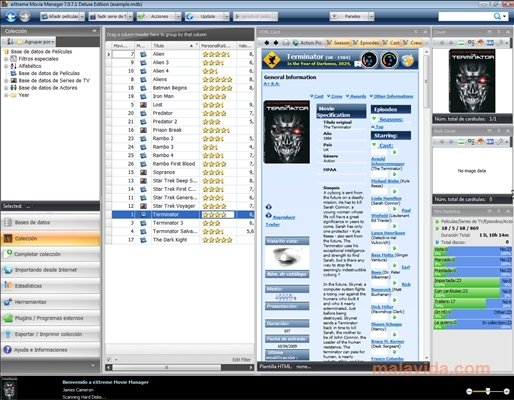Set the star rating on the Terminator row
This screenshot has height=400, width=514.
click(x=214, y=215)
